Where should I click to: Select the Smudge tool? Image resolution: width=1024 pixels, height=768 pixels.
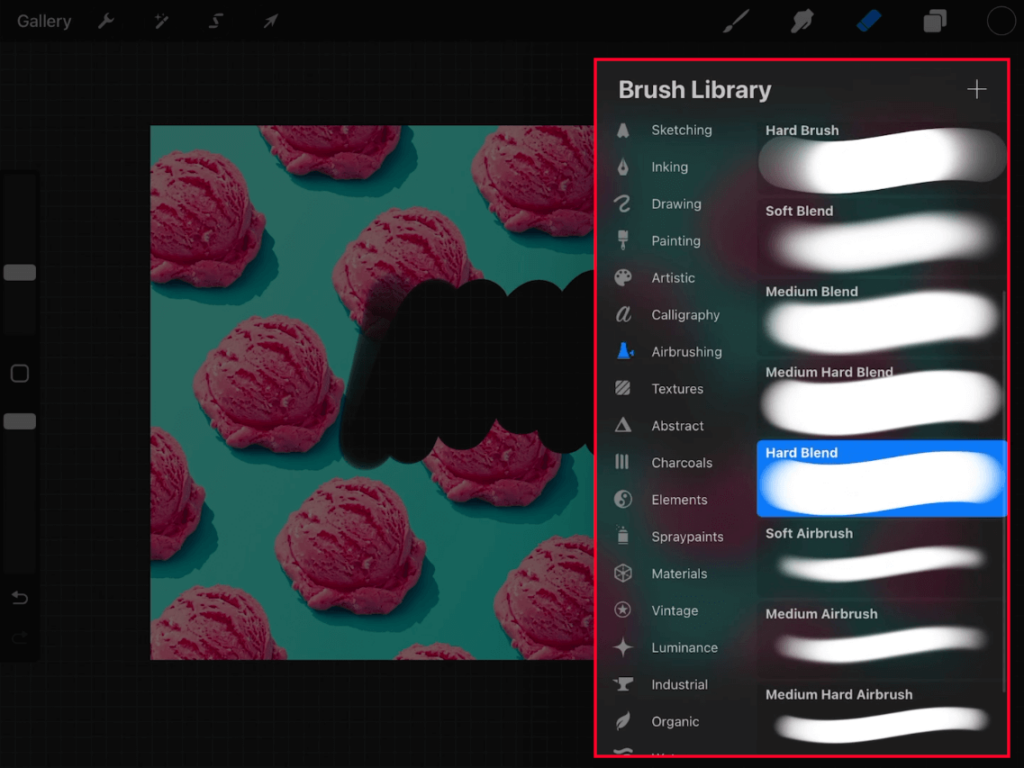point(801,20)
